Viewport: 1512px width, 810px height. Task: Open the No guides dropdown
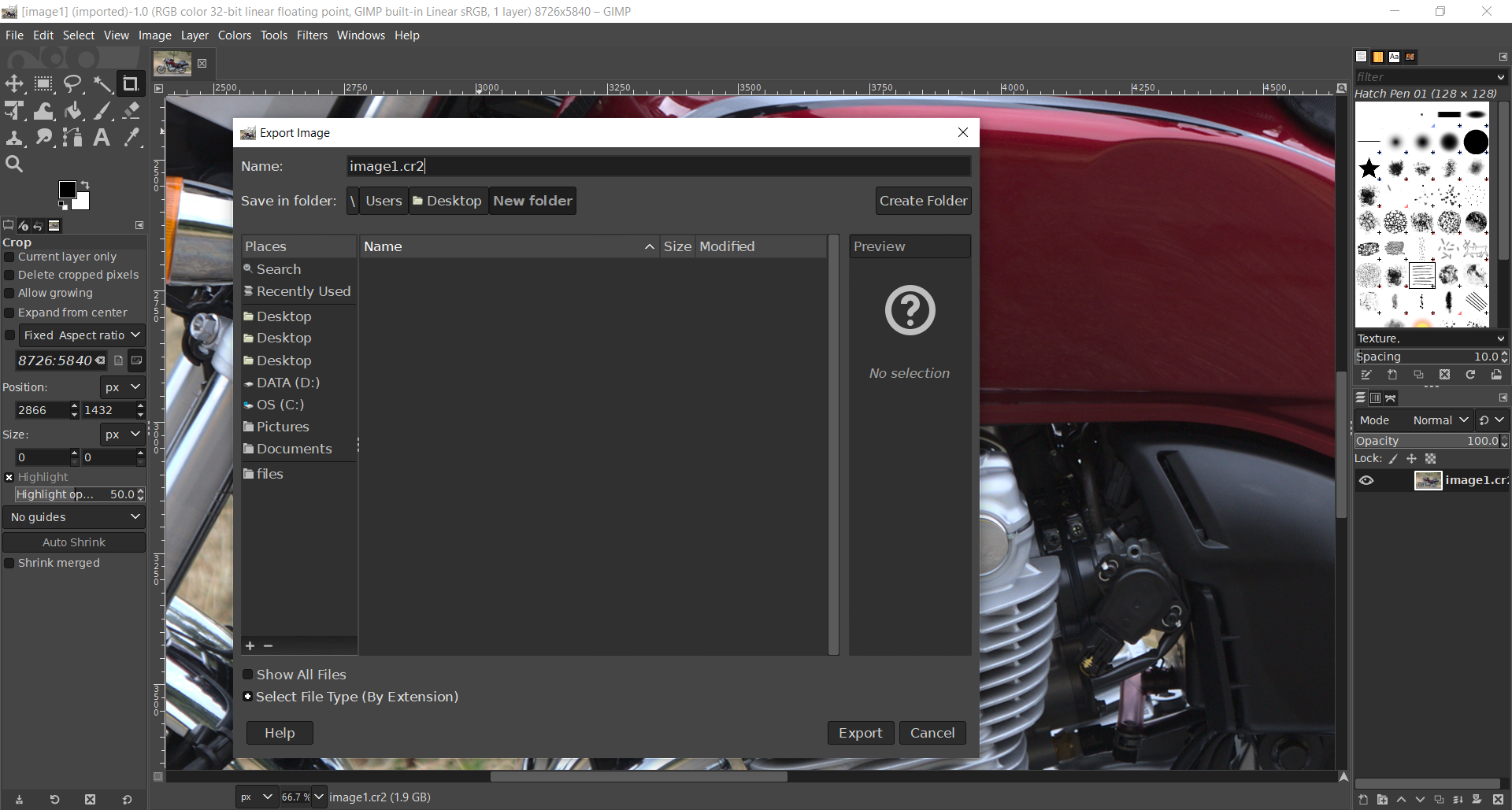pyautogui.click(x=74, y=517)
